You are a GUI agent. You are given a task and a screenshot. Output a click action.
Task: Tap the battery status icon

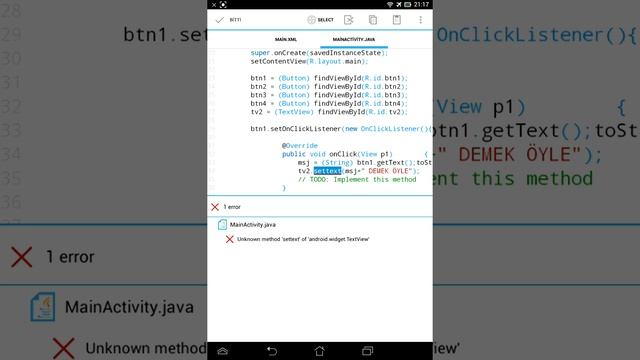click(407, 4)
